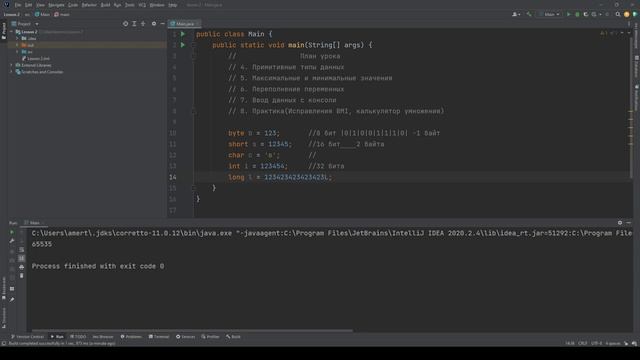Click main method in breadcrumb bar

[62, 14]
